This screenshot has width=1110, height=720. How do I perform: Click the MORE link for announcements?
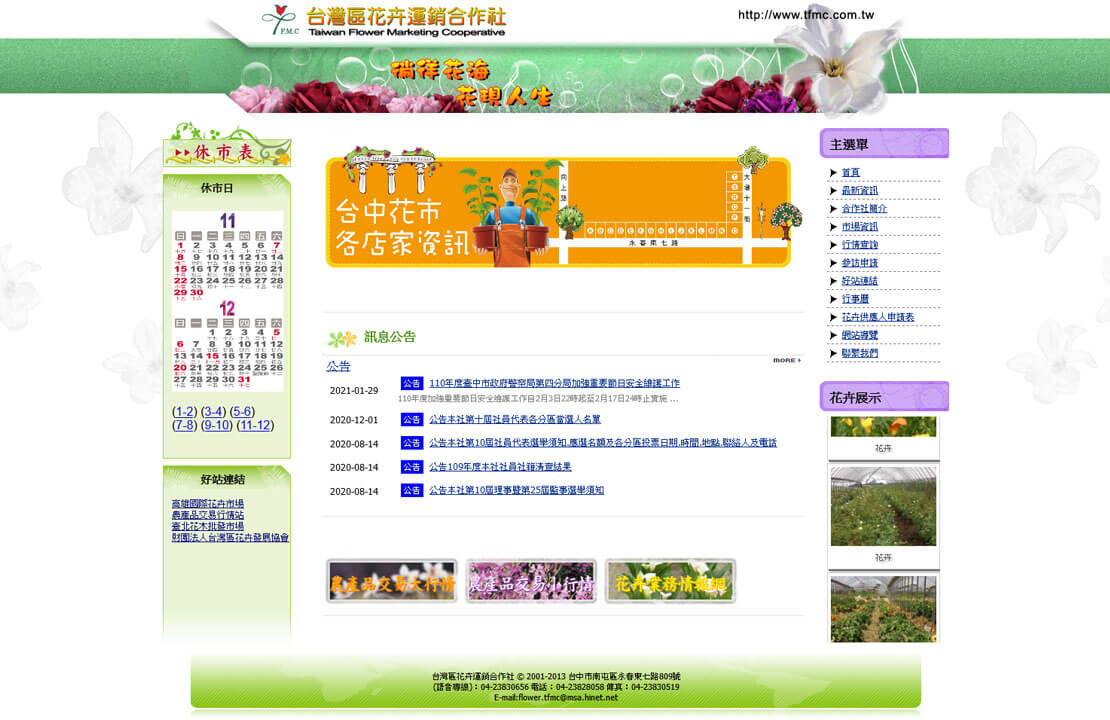786,360
